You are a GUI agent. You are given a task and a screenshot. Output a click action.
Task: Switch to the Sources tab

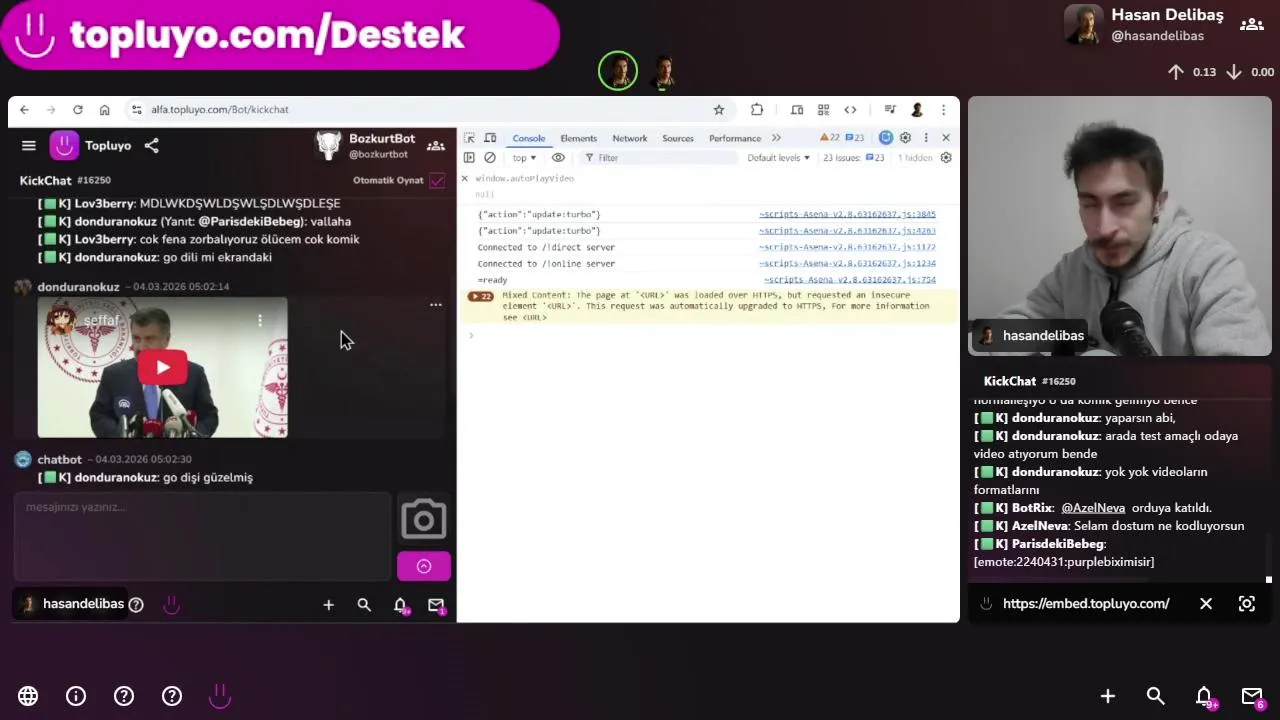[x=678, y=139]
